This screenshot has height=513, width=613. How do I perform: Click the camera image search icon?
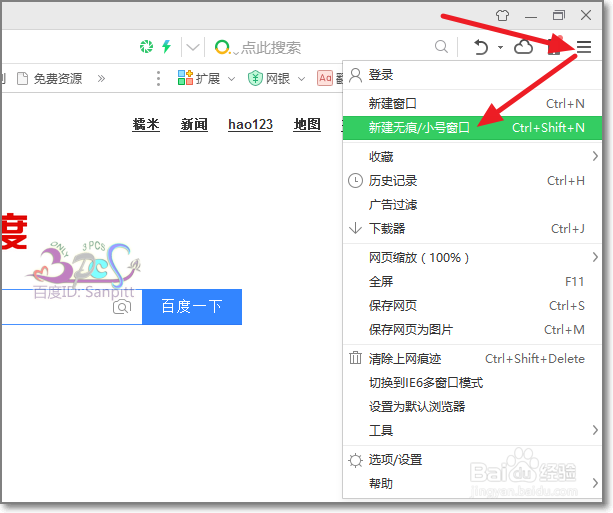[x=122, y=307]
